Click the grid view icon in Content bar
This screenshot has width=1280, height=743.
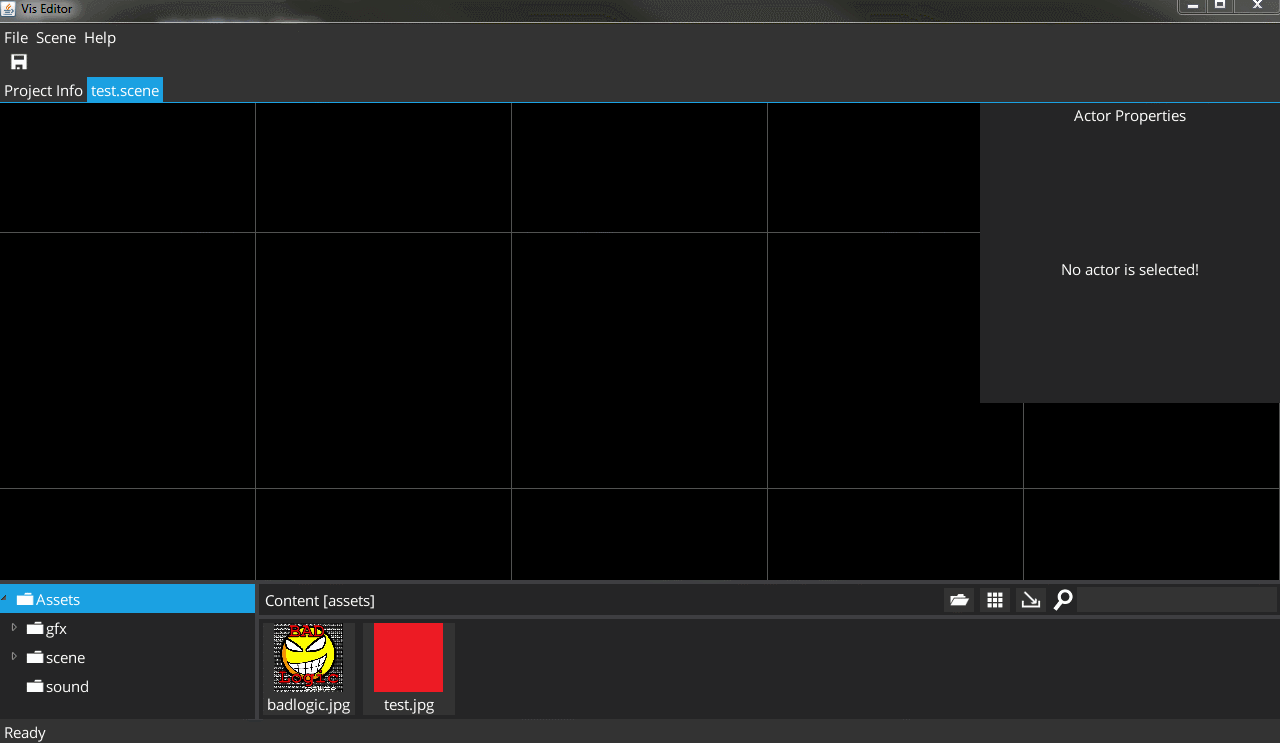point(995,600)
